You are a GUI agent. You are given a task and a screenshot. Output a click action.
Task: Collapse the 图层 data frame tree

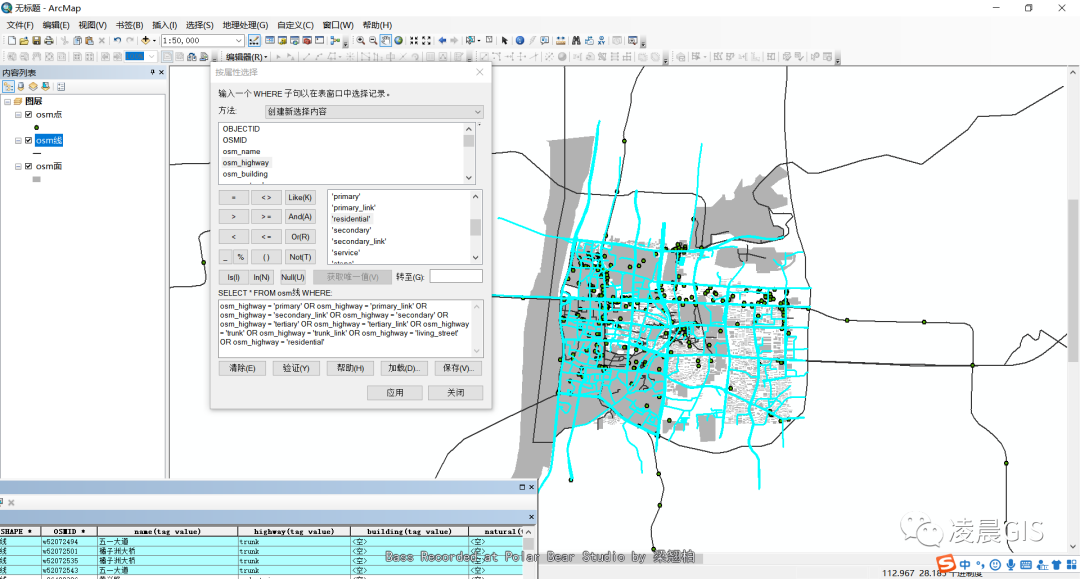point(7,101)
